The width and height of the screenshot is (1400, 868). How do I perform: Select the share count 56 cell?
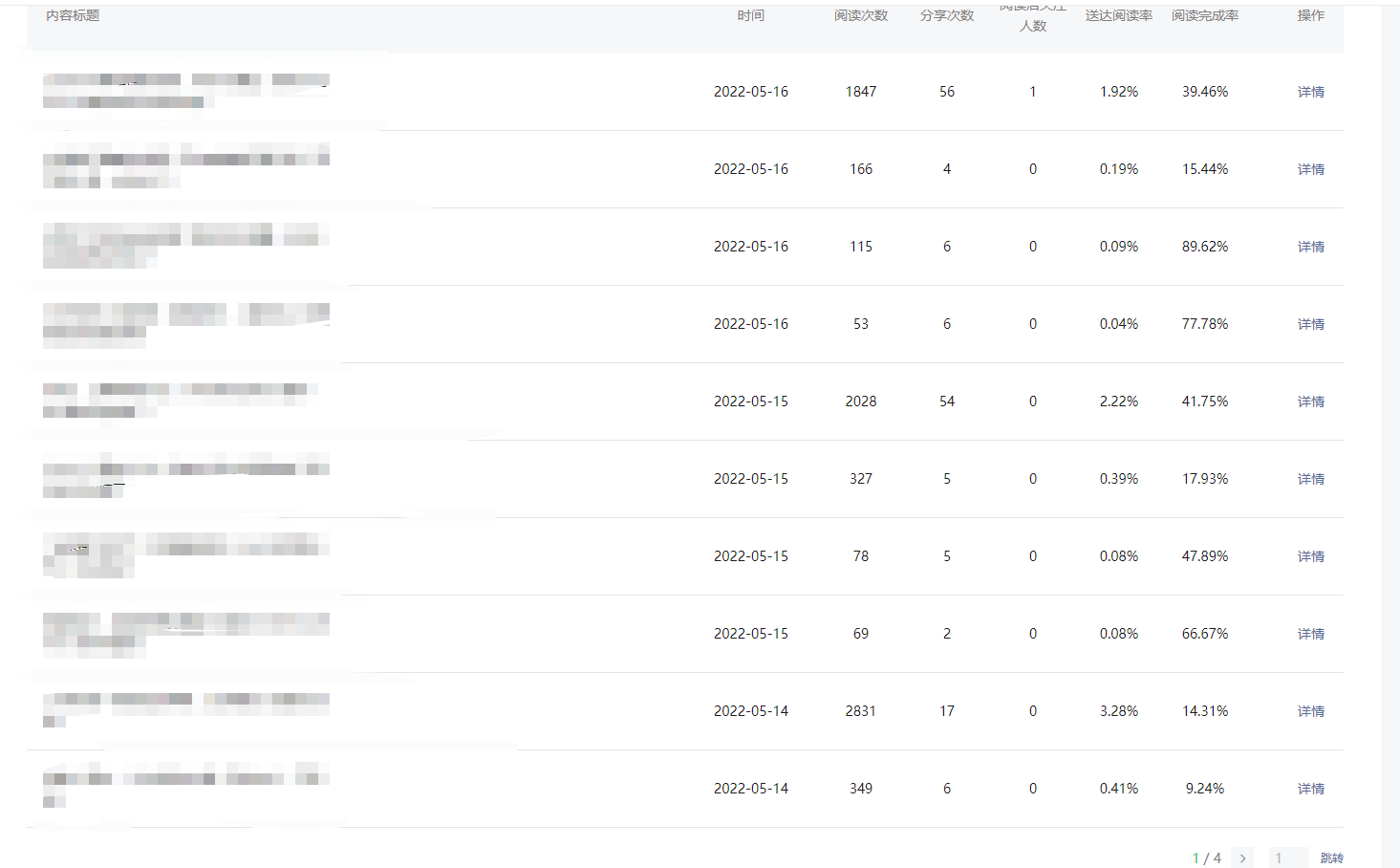pos(947,92)
